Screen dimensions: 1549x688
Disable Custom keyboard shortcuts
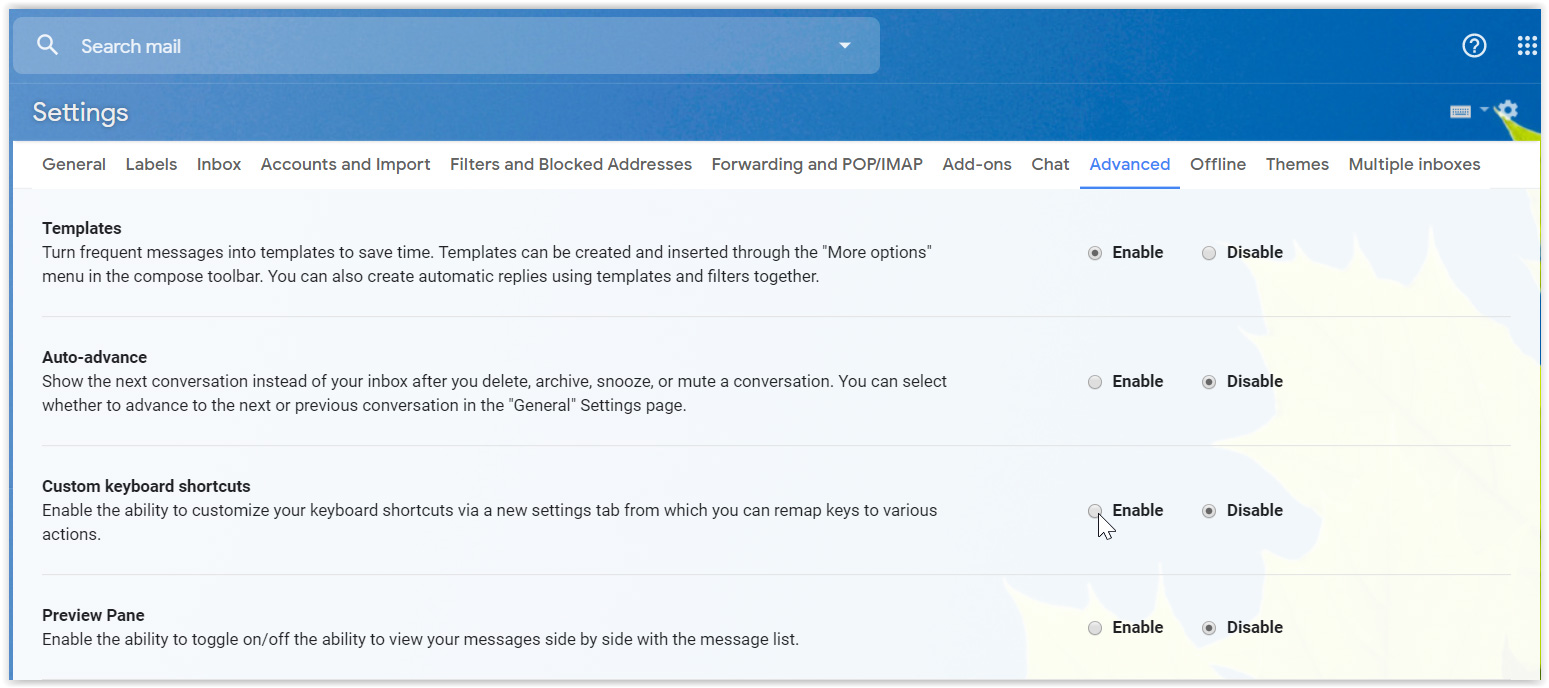[1209, 511]
